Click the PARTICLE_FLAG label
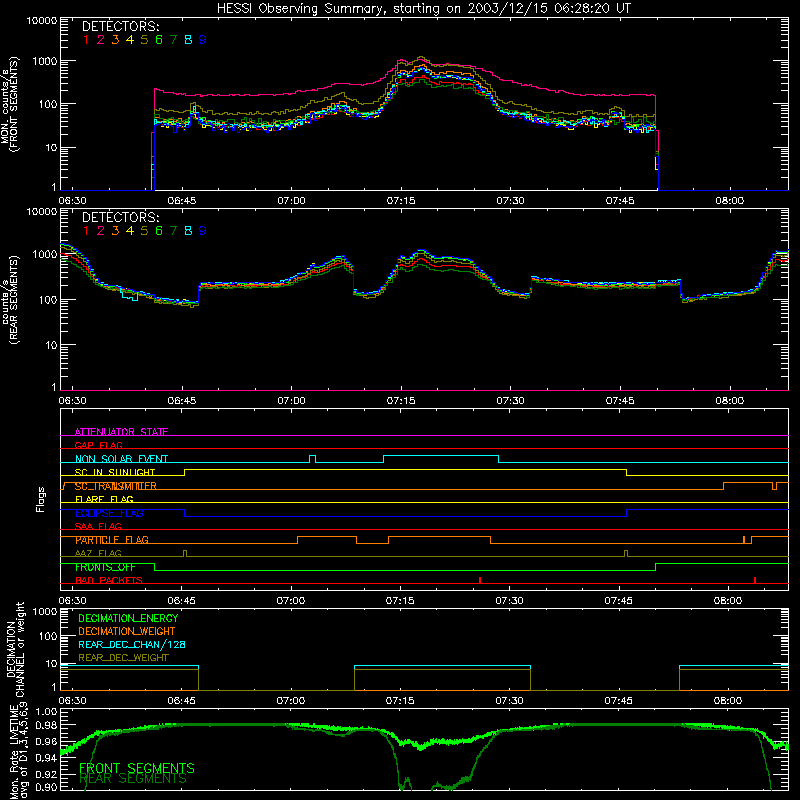Image resolution: width=800 pixels, height=800 pixels. [x=112, y=540]
